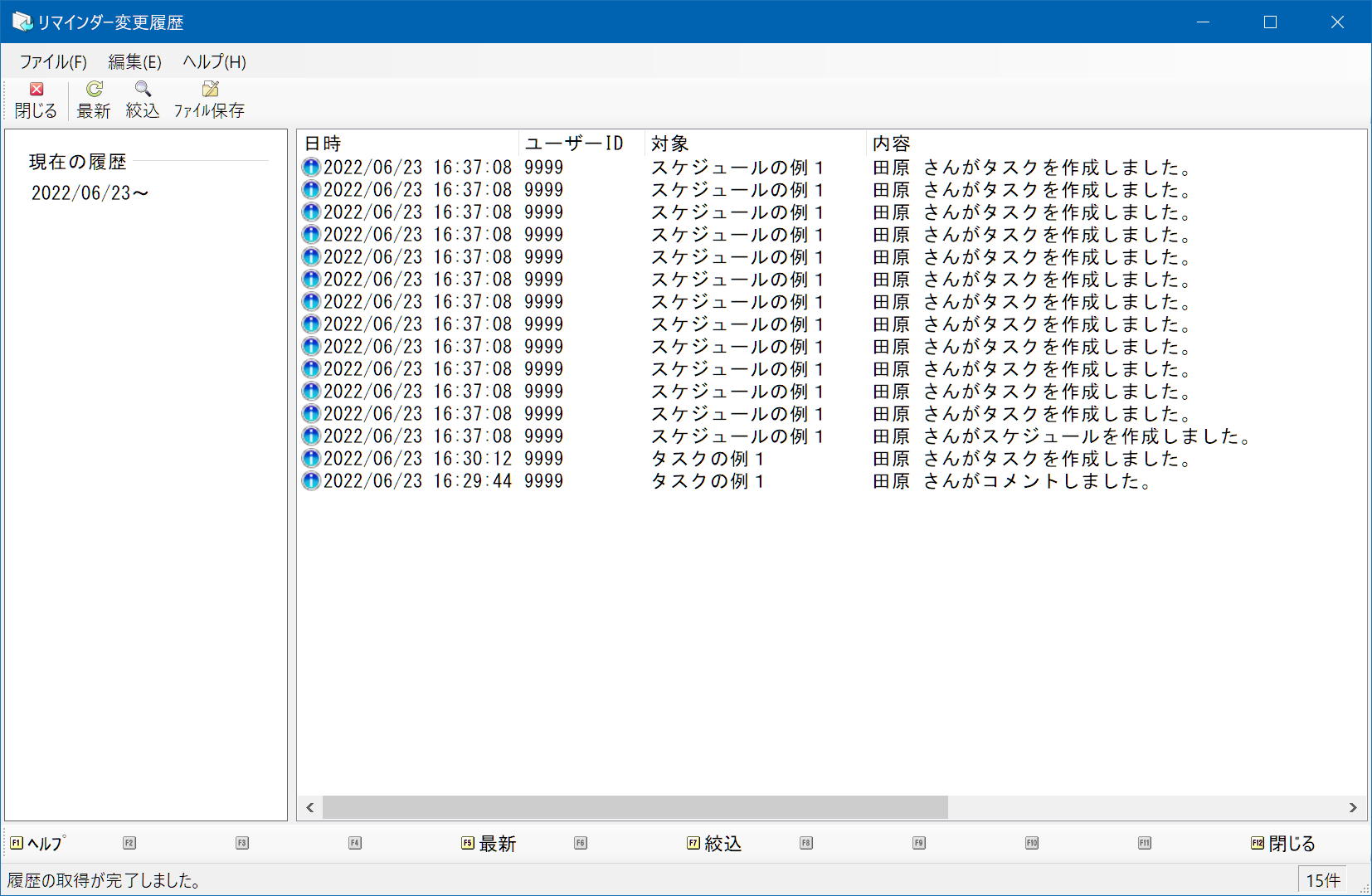1372x896 pixels.
Task: Click the 対象 column header
Action: coord(756,144)
